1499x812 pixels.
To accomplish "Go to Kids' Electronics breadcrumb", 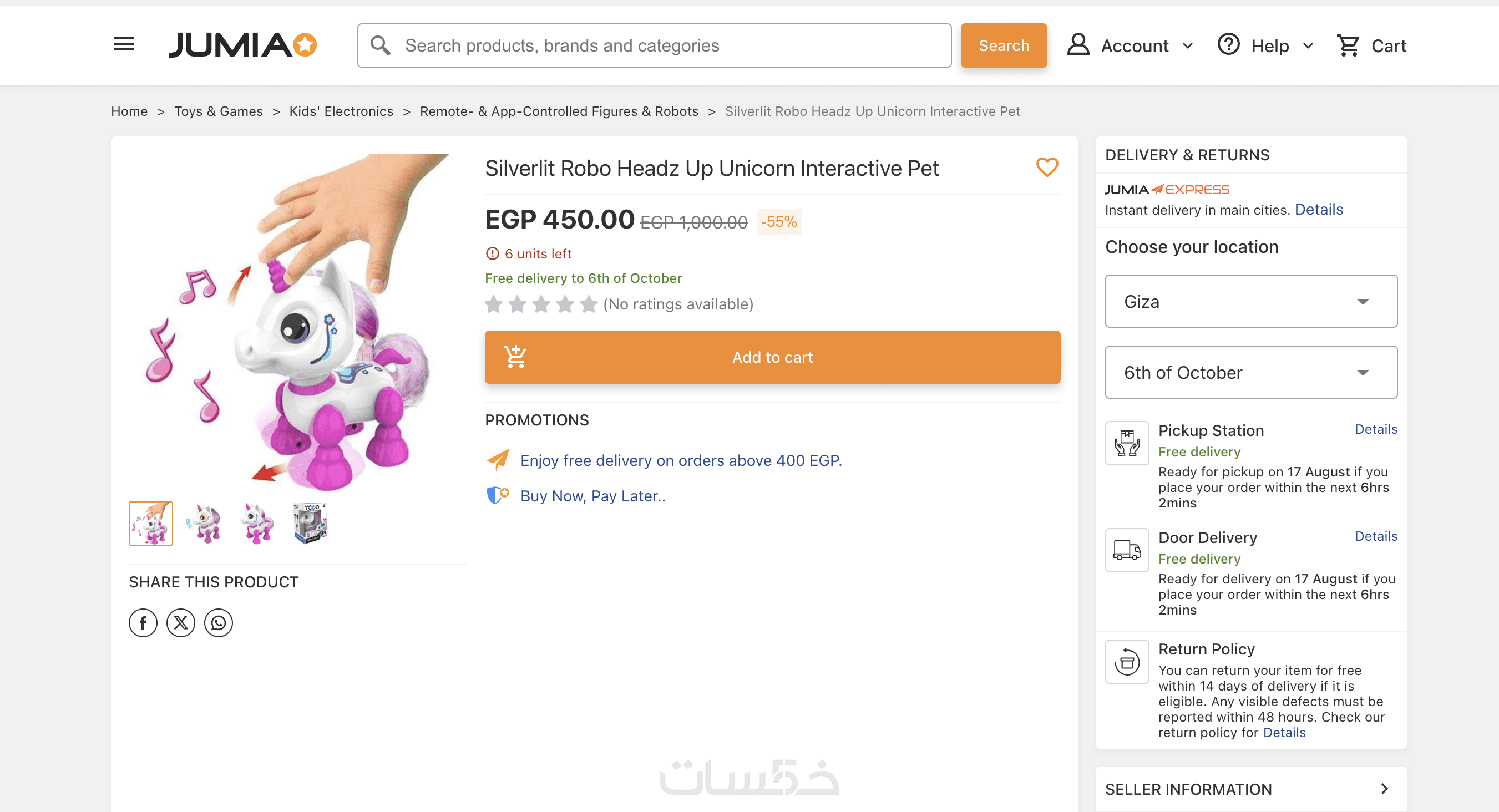I will [341, 111].
